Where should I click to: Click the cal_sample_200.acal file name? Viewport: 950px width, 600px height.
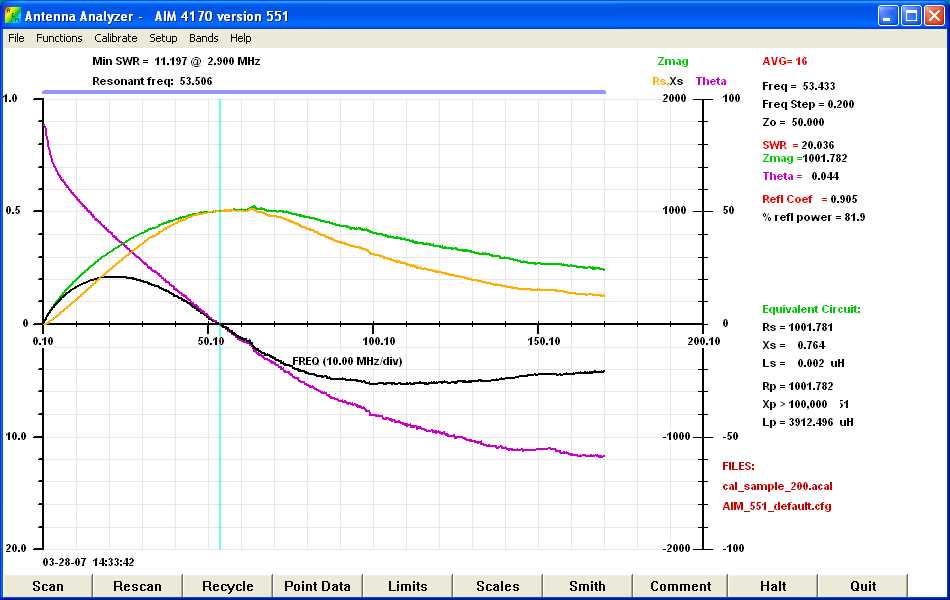[x=777, y=486]
